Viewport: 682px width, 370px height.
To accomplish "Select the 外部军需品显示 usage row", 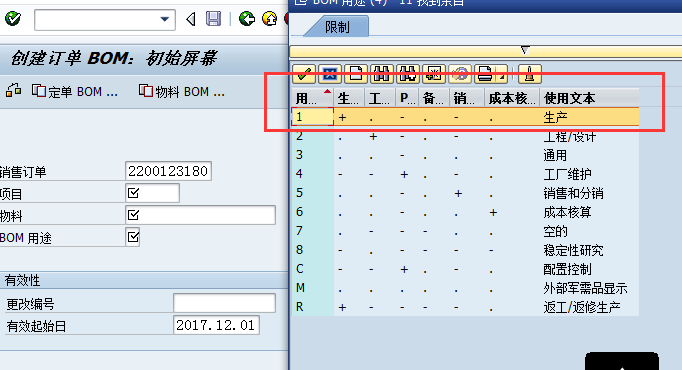I will pyautogui.click(x=465, y=288).
